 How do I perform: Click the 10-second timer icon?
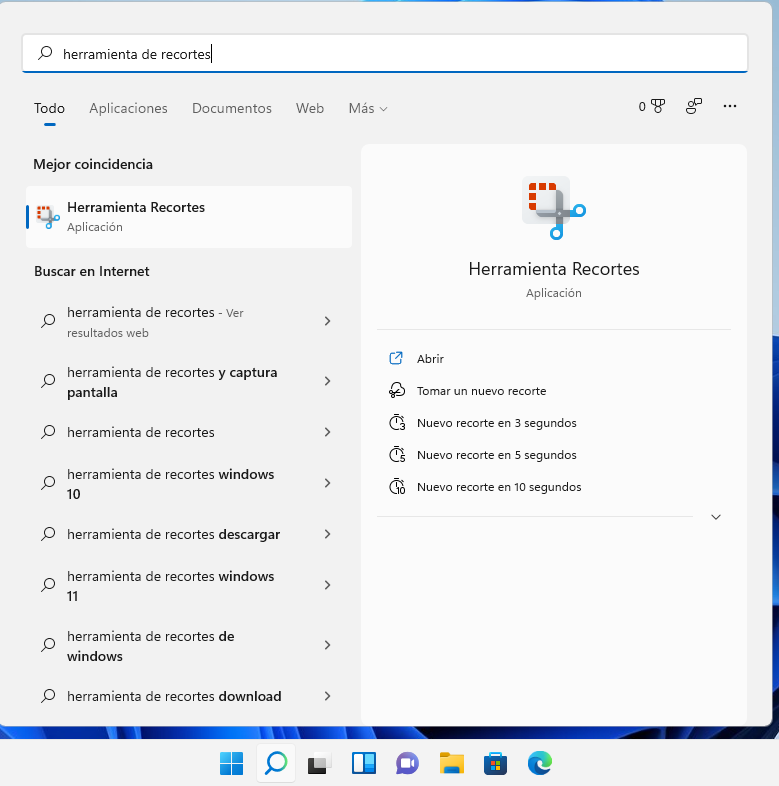[397, 487]
